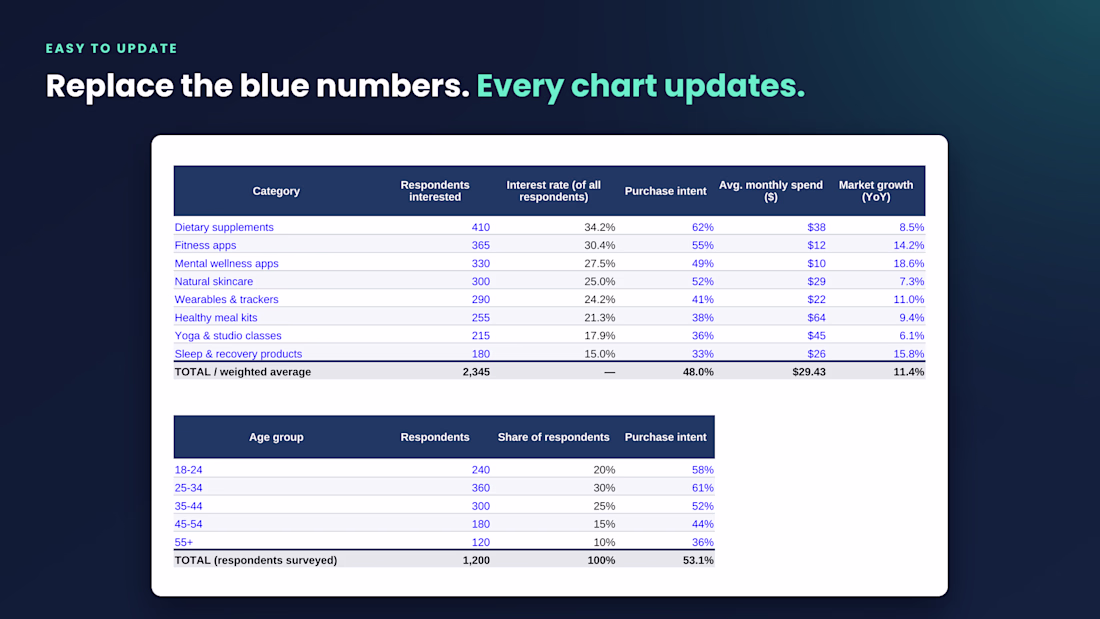The height and width of the screenshot is (619, 1100).
Task: Select the 35-44 purchase intent 52%
Action: click(x=702, y=507)
